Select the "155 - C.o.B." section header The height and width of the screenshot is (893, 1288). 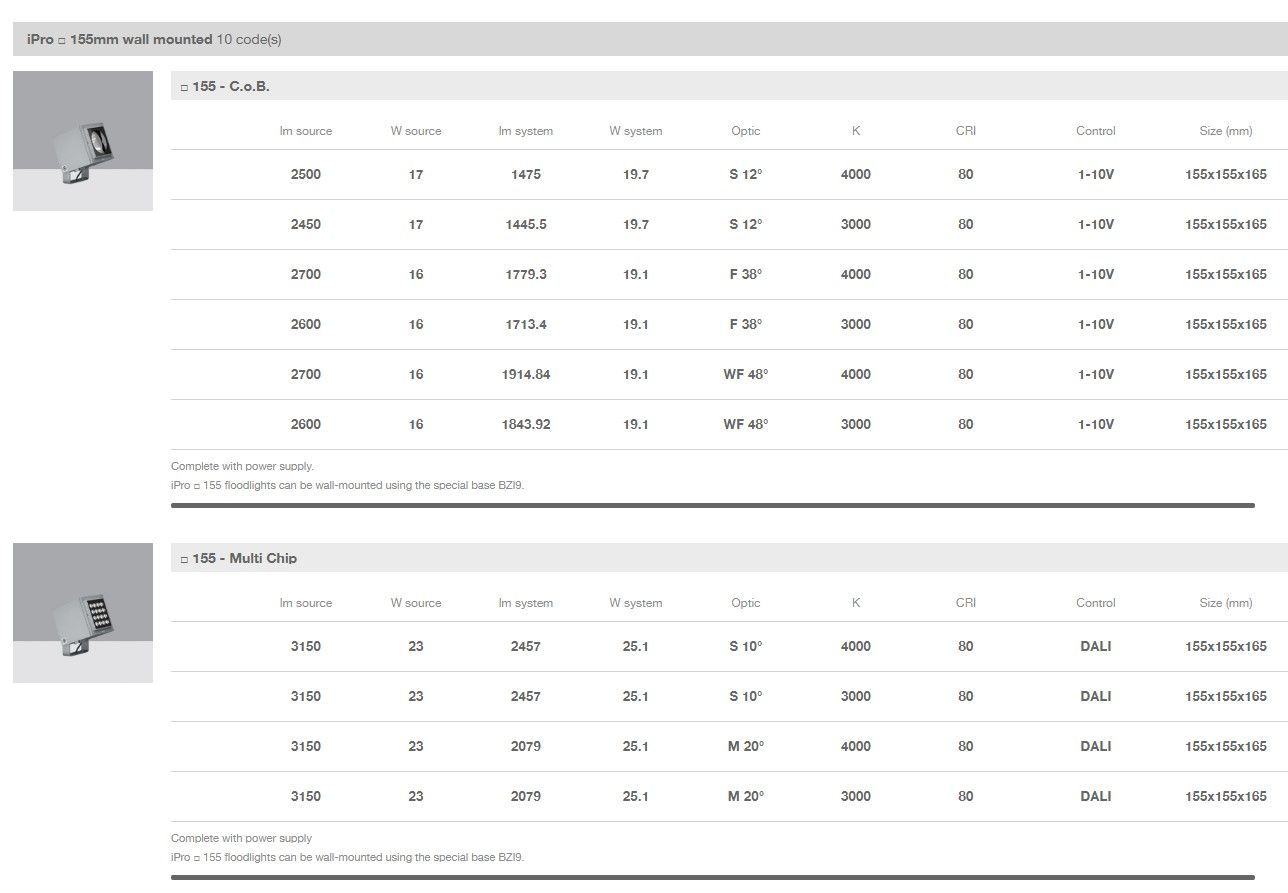pos(729,86)
